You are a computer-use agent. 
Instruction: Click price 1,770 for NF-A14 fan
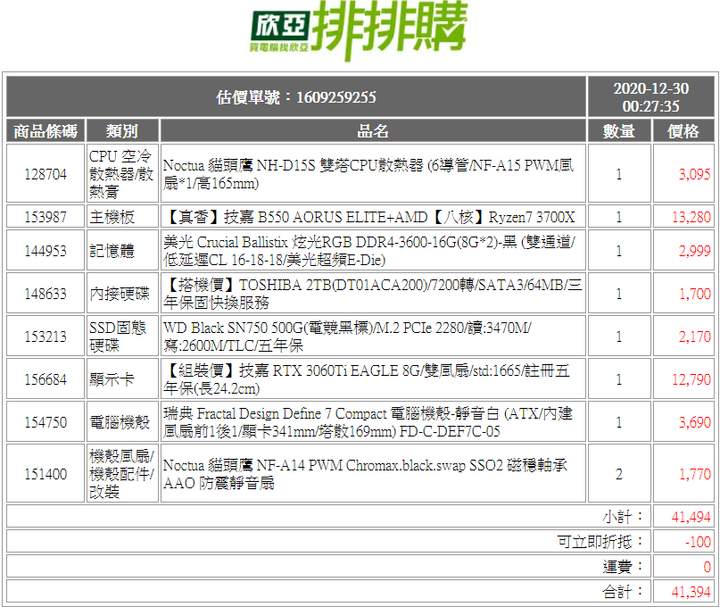pyautogui.click(x=683, y=473)
